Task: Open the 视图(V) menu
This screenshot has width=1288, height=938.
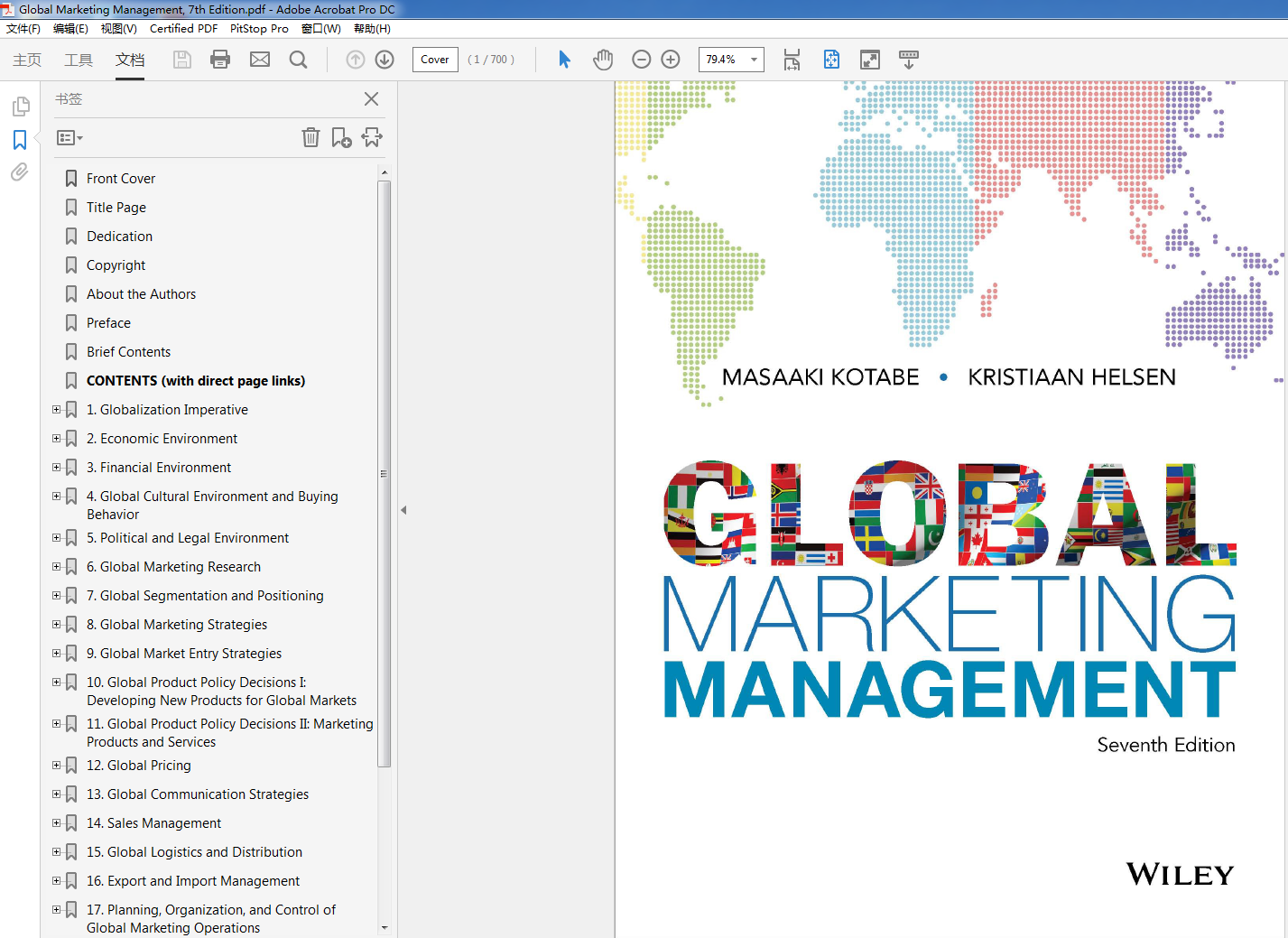Action: (119, 29)
